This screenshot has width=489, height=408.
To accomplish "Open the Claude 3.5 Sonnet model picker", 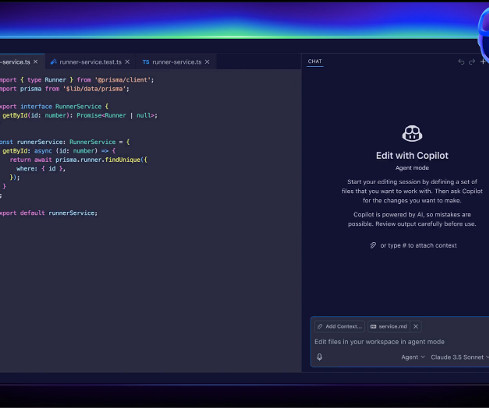I will point(459,357).
